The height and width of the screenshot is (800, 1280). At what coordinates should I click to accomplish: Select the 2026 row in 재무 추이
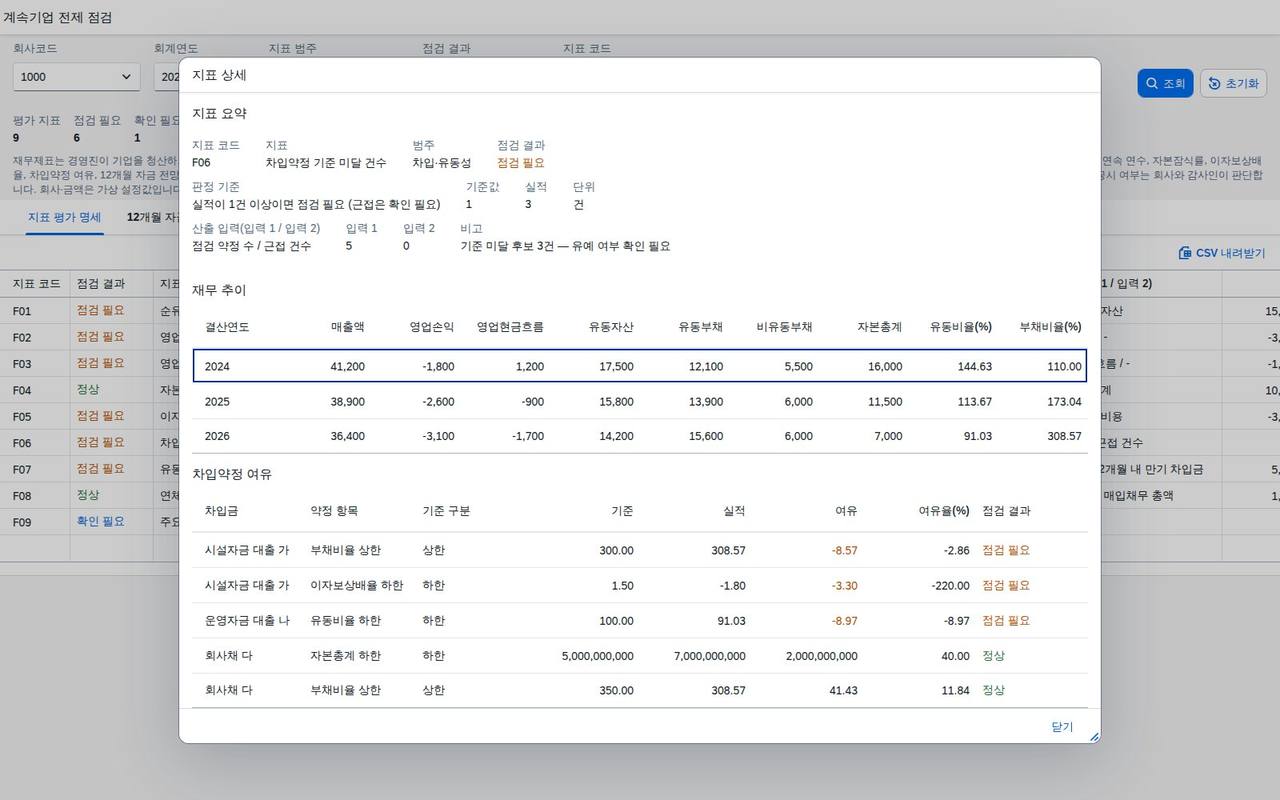click(640, 436)
